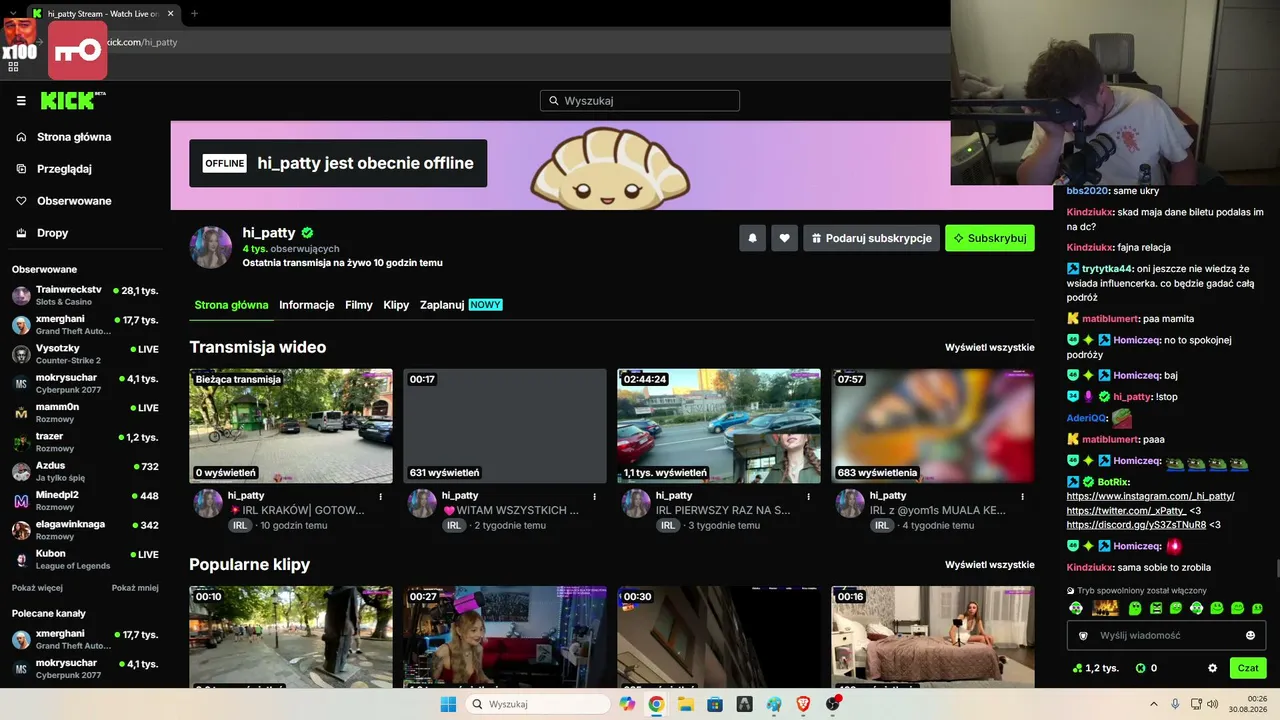1280x720 pixels.
Task: Launch Google Chrome from the taskbar
Action: [x=656, y=704]
